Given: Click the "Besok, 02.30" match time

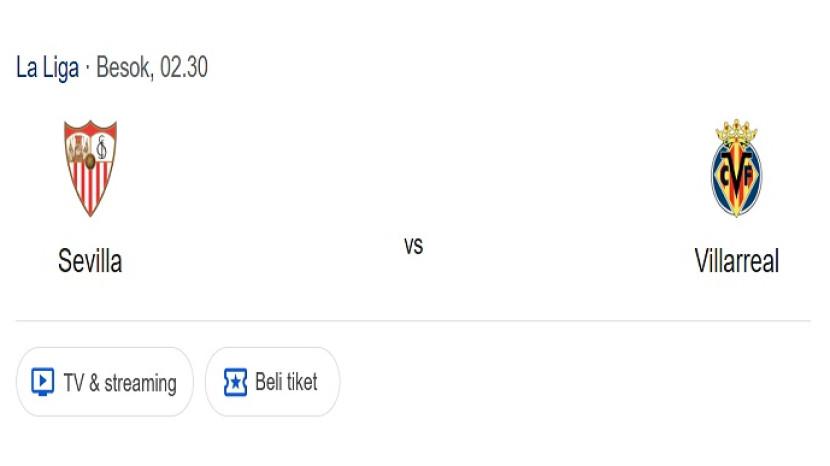Looking at the screenshot, I should tap(152, 68).
